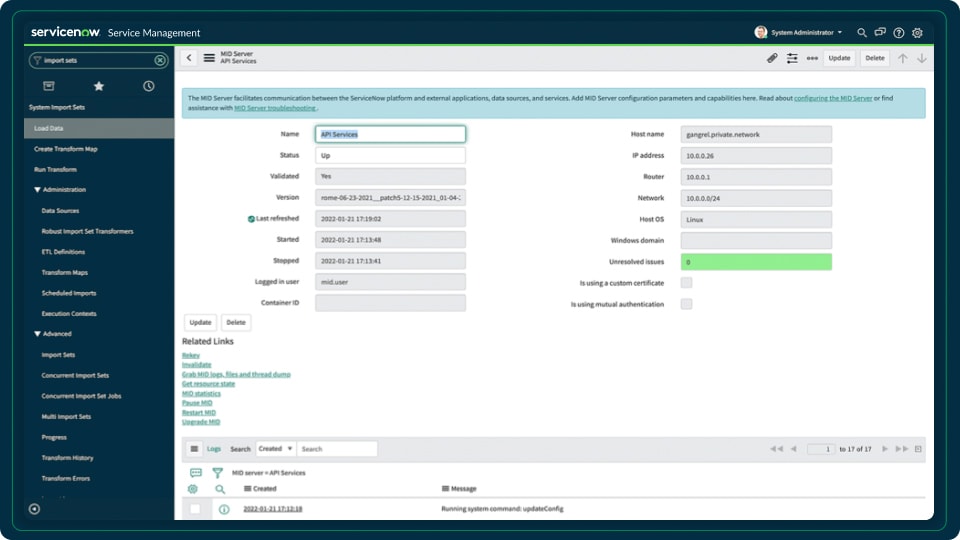This screenshot has width=960, height=540.
Task: Go to next record down arrow
Action: 921,58
